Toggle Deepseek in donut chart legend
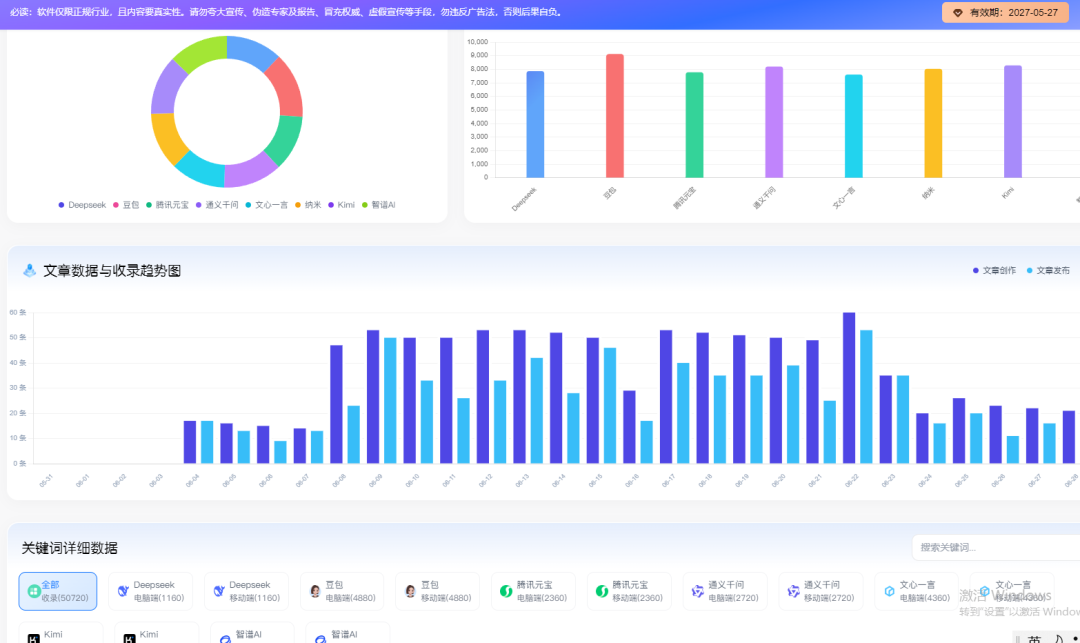 pos(82,204)
